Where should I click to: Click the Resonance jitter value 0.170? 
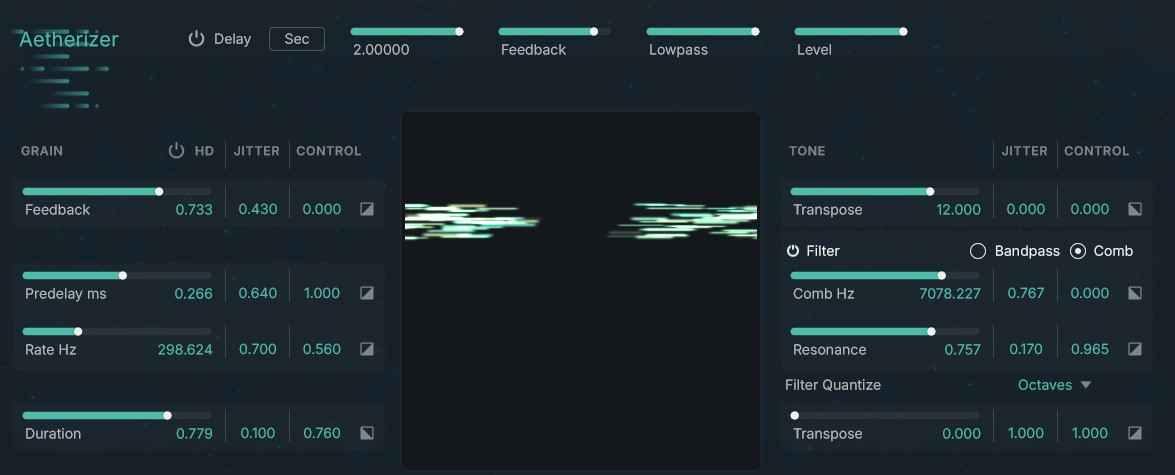click(1026, 350)
